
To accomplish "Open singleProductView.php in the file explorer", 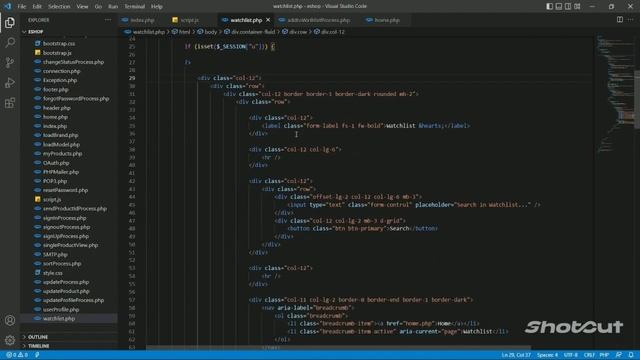I will pyautogui.click(x=71, y=245).
